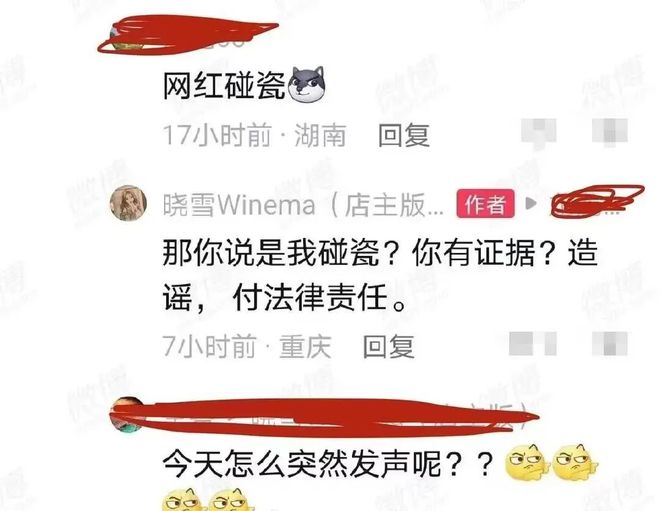The height and width of the screenshot is (511, 660).
Task: Reply to the 17小时前 湖南 comment
Action: click(x=404, y=136)
